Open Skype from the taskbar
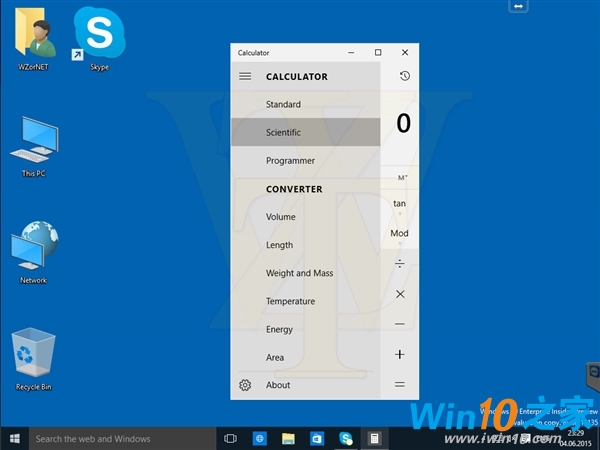This screenshot has height=450, width=600. [346, 439]
